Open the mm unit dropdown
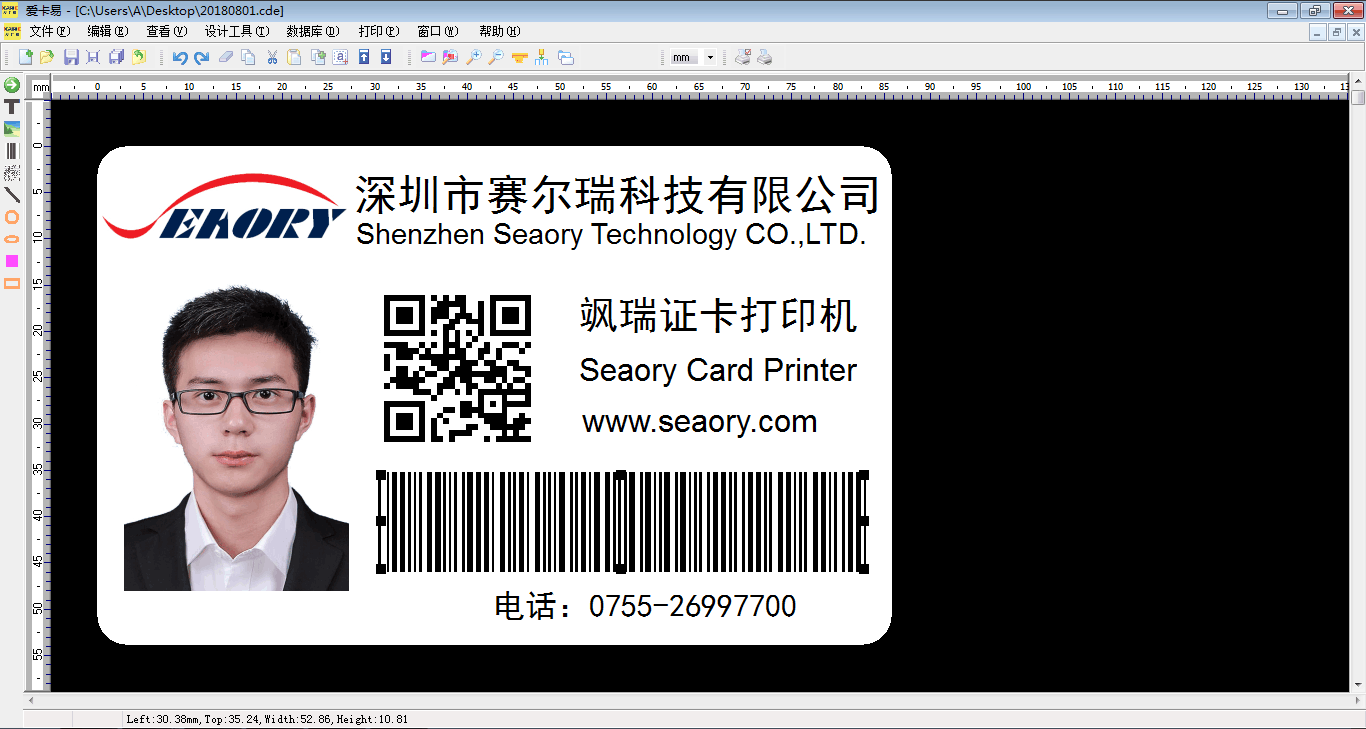Screen dimensions: 1366x729 (710, 58)
